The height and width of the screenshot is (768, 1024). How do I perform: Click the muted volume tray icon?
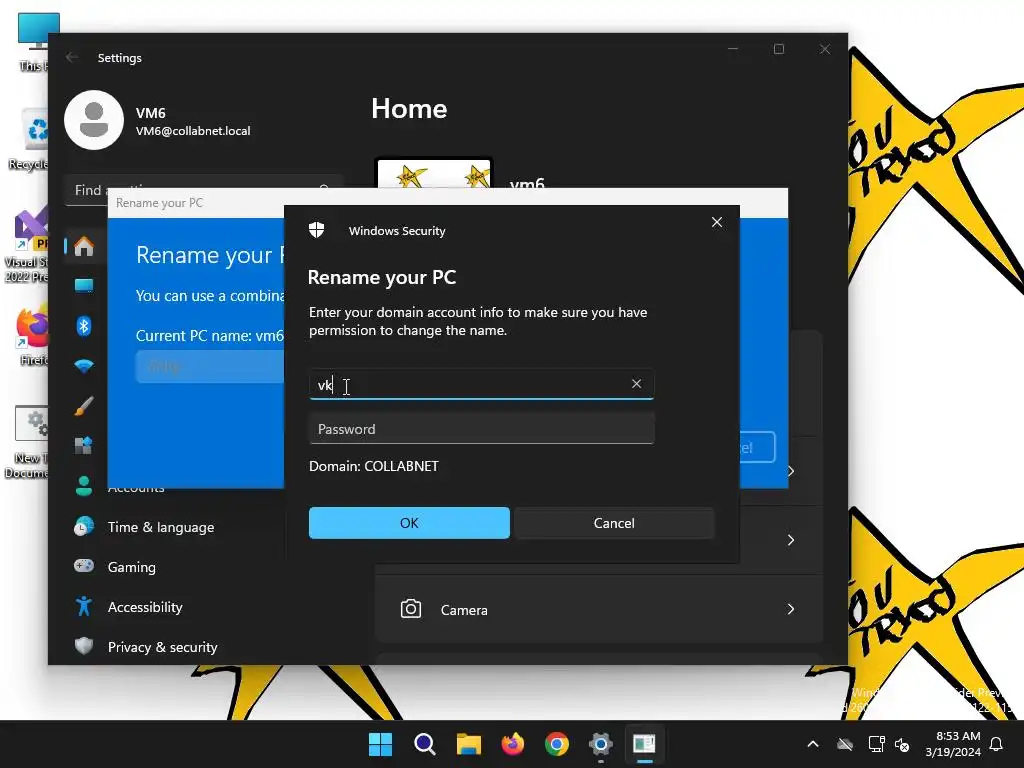[903, 744]
